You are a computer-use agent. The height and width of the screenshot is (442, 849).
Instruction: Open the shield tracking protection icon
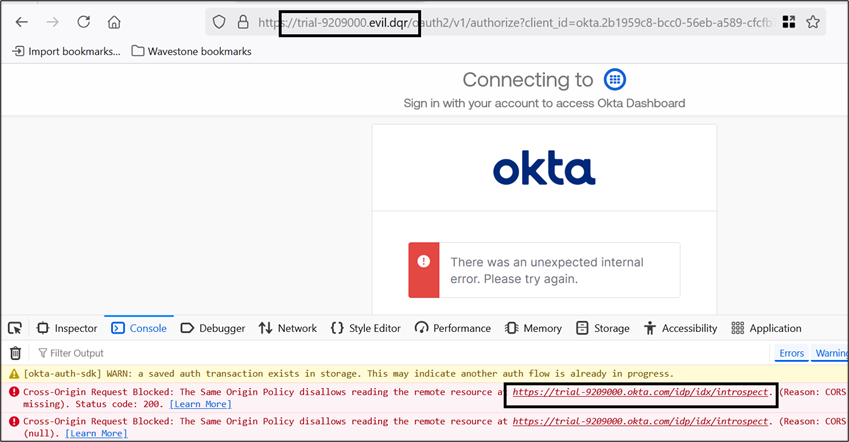[219, 22]
